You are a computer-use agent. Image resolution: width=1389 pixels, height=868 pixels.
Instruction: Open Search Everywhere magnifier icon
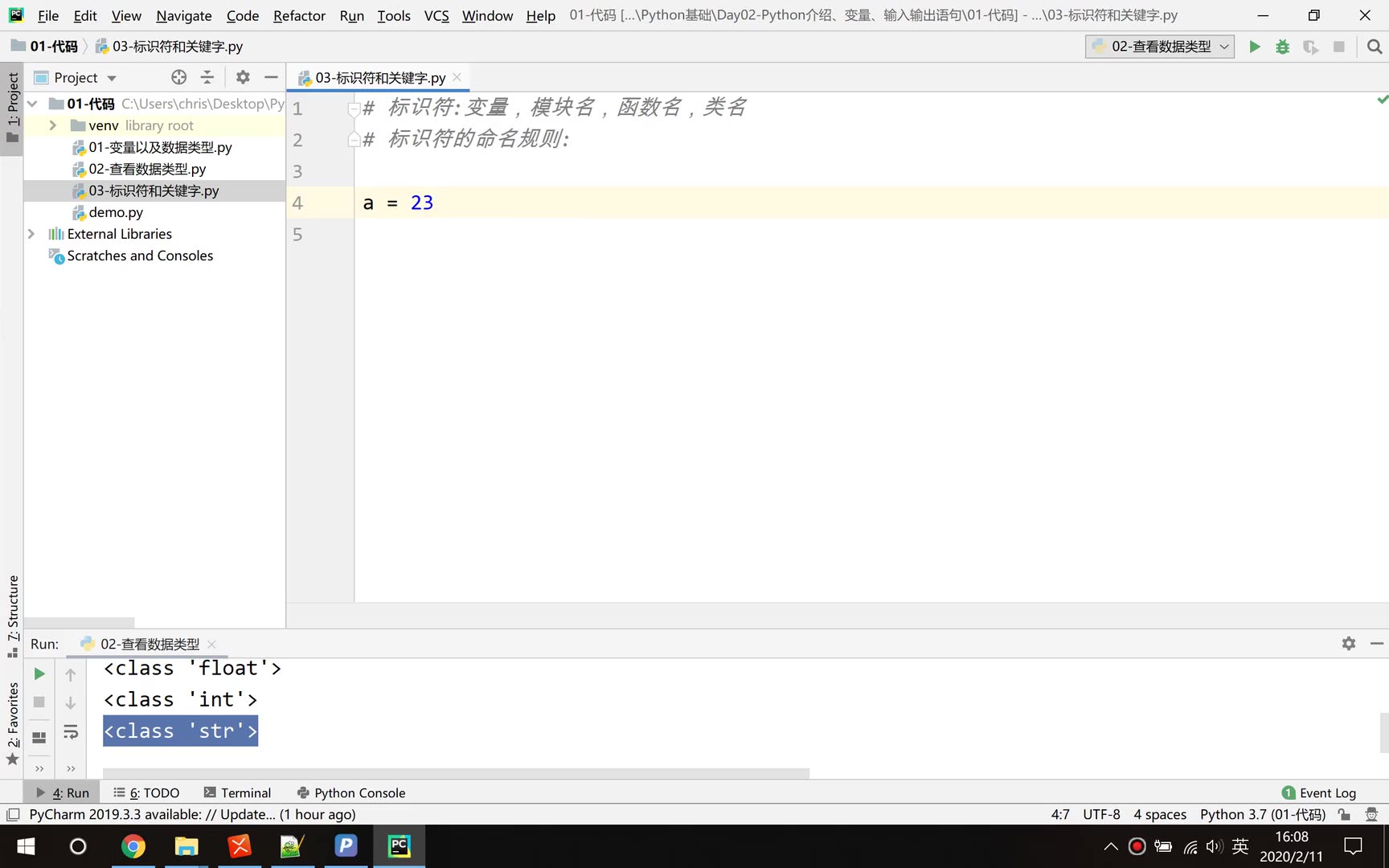(x=1375, y=47)
